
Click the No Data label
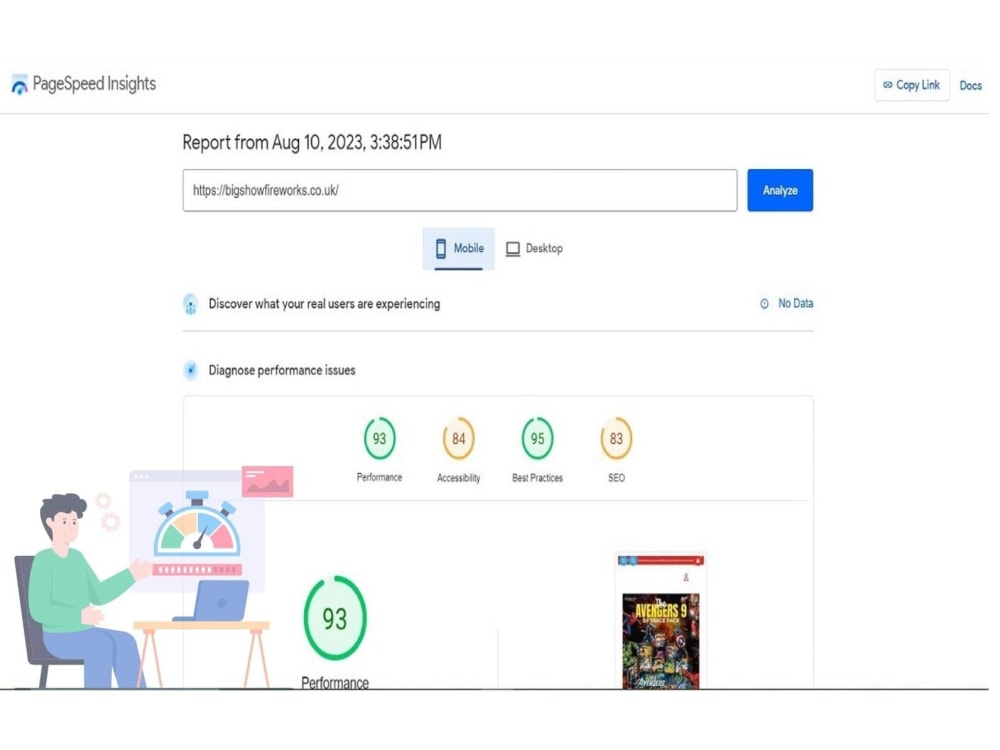tap(795, 304)
